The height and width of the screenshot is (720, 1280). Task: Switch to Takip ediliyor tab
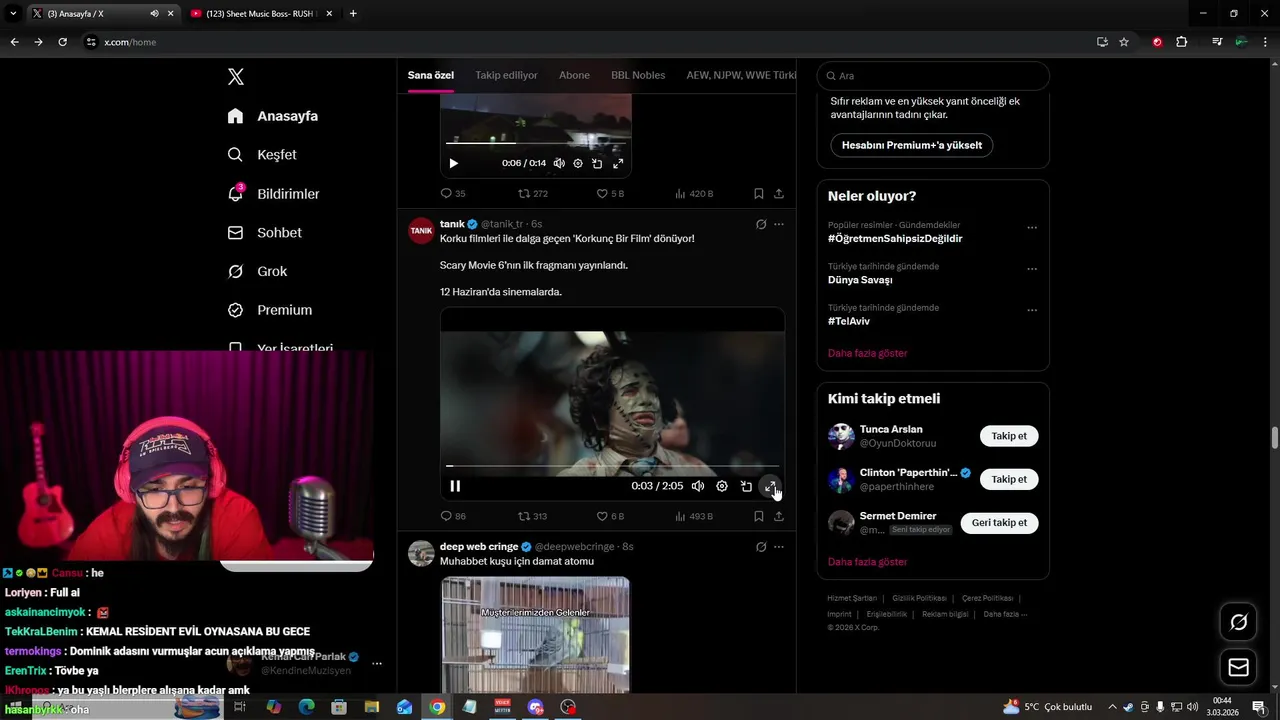coord(506,76)
